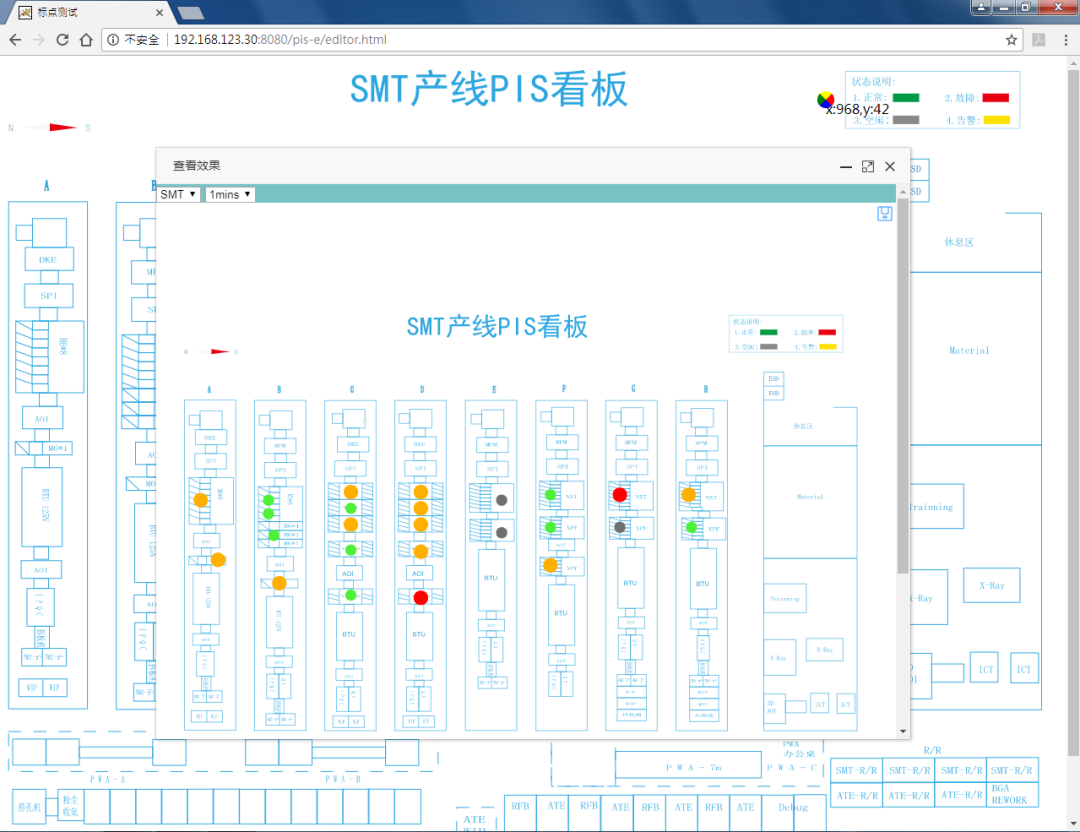Click the orange warning dot on line H
The image size is (1080, 832).
pos(689,493)
